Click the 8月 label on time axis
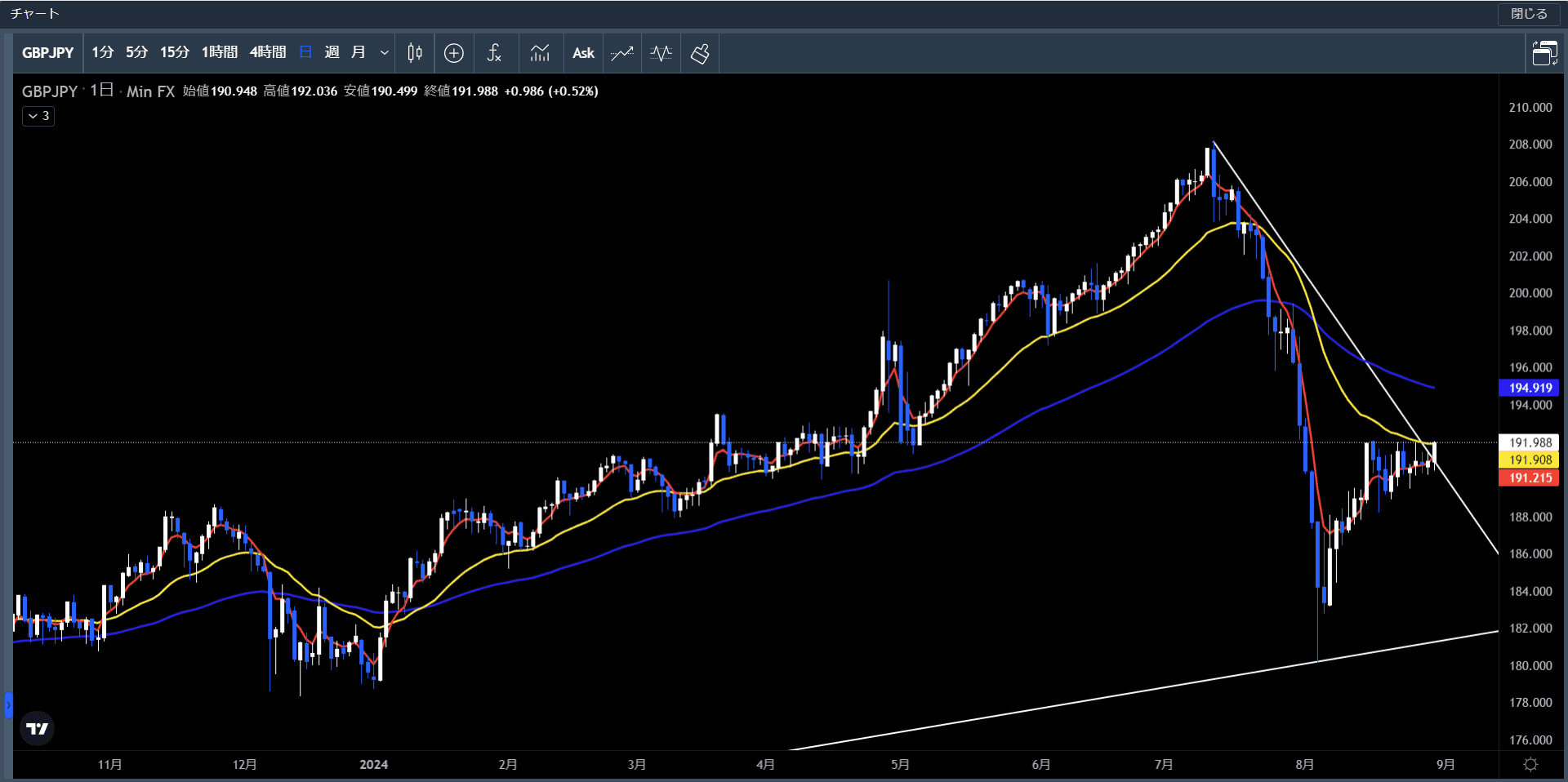 click(1304, 764)
